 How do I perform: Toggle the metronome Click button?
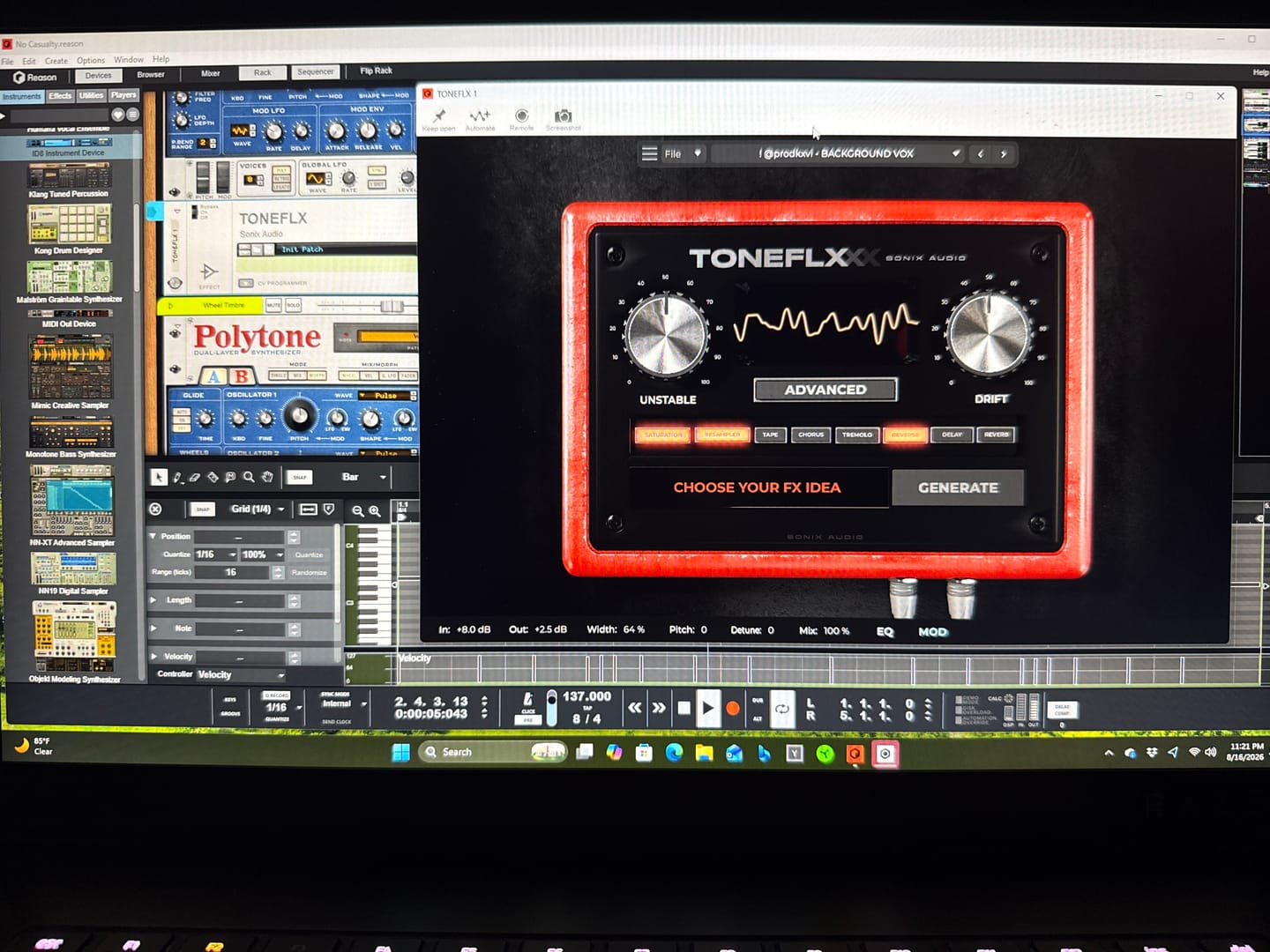click(528, 703)
